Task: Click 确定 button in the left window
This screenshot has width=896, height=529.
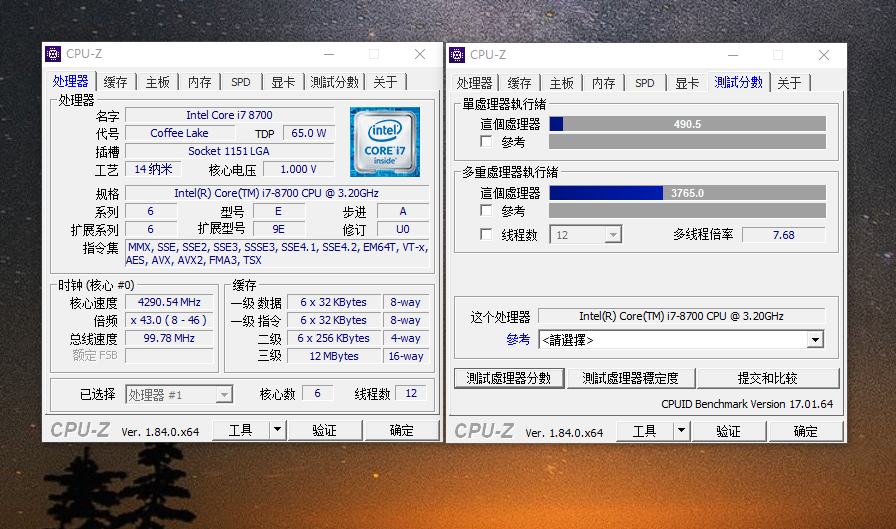Action: (402, 430)
